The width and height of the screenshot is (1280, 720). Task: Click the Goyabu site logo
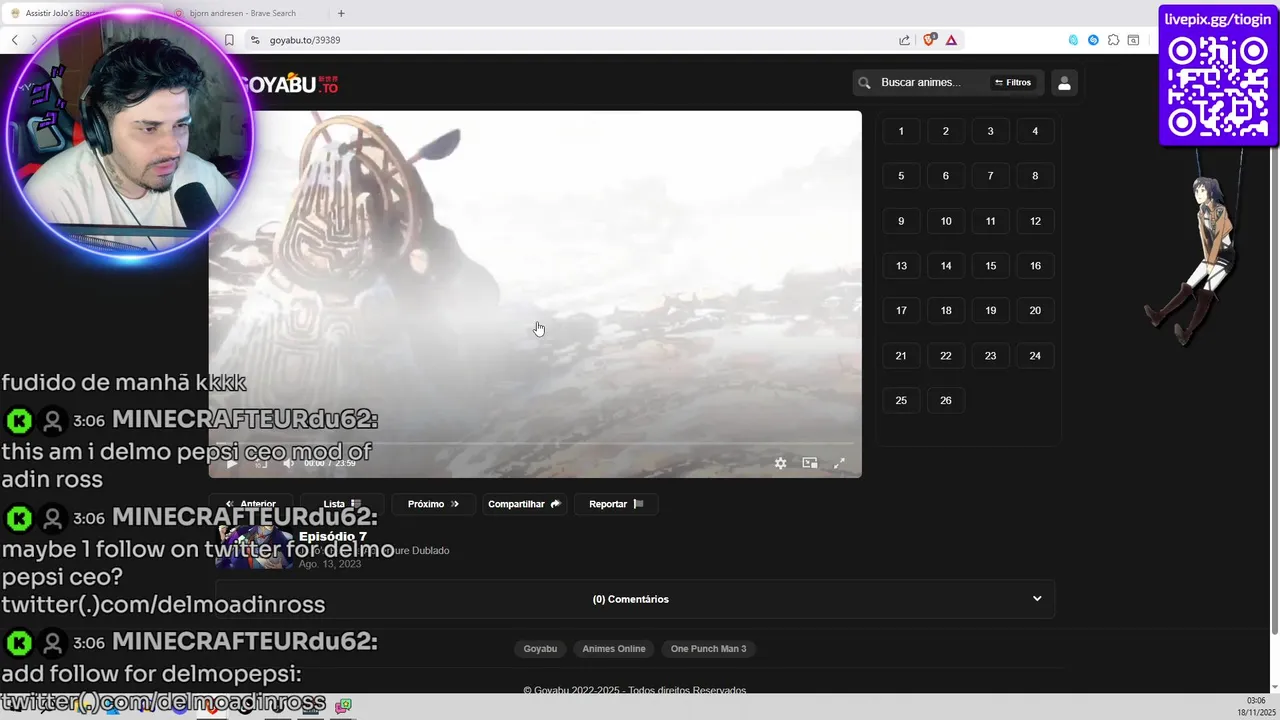289,84
